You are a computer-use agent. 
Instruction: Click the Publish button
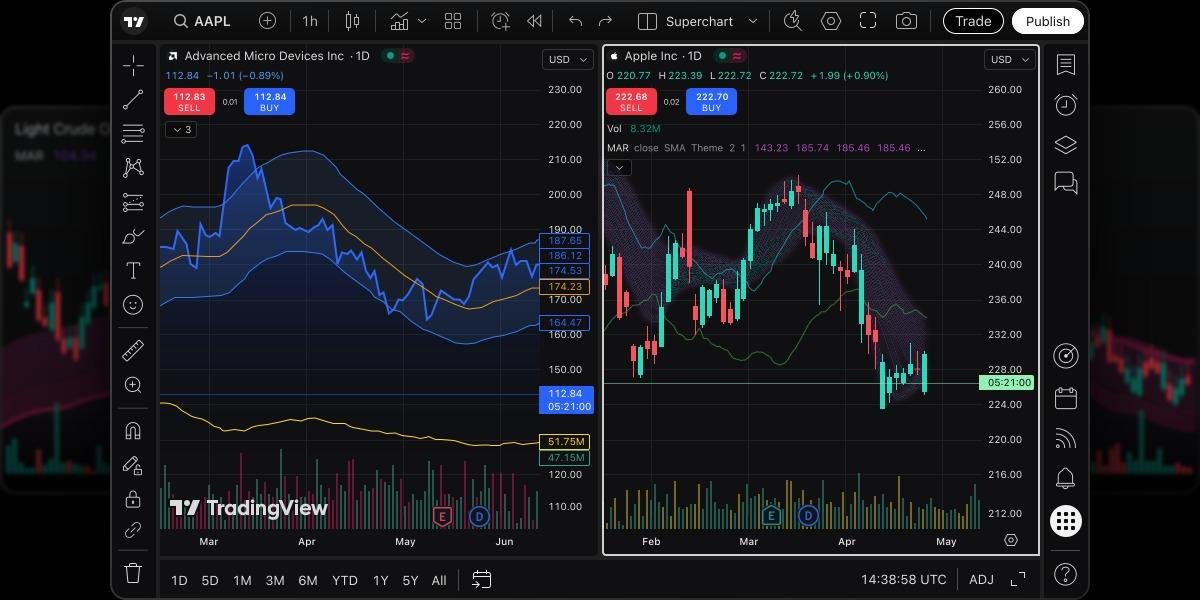coord(1048,21)
